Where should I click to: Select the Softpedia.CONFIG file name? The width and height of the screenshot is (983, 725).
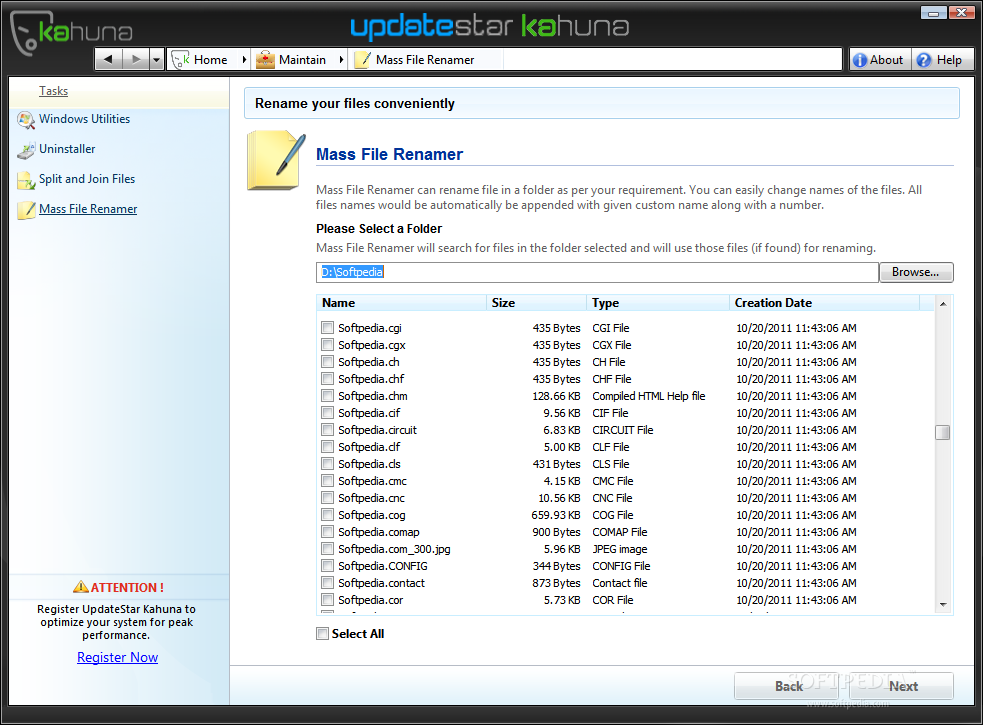point(382,566)
